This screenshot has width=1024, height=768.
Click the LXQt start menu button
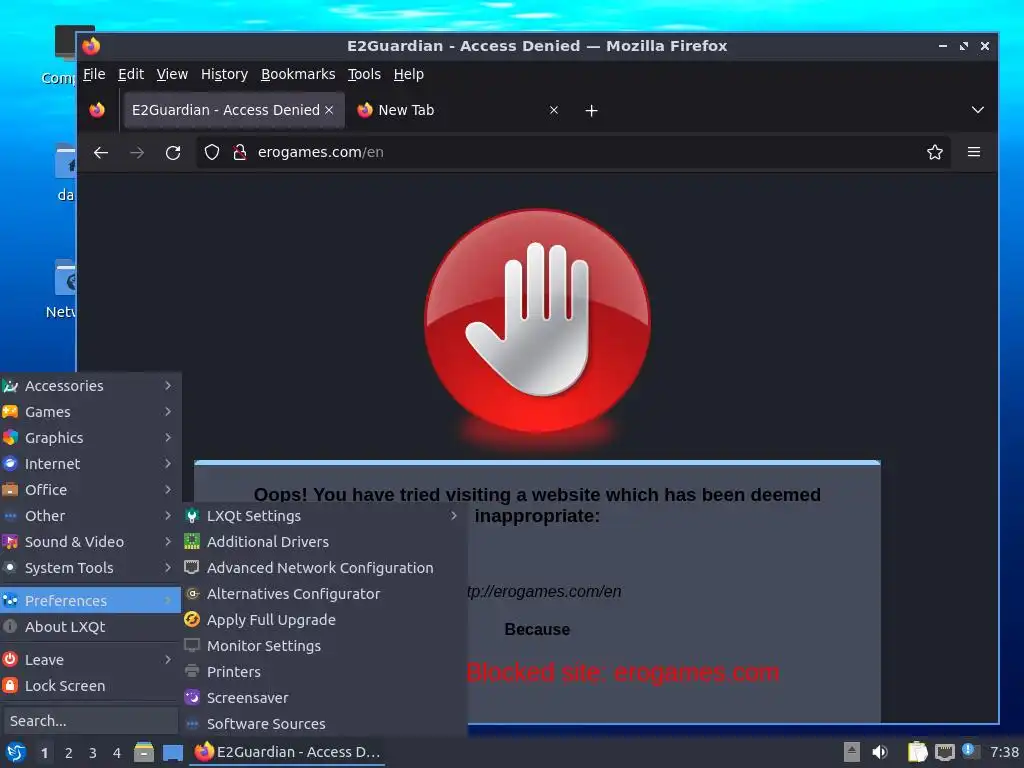click(x=15, y=752)
